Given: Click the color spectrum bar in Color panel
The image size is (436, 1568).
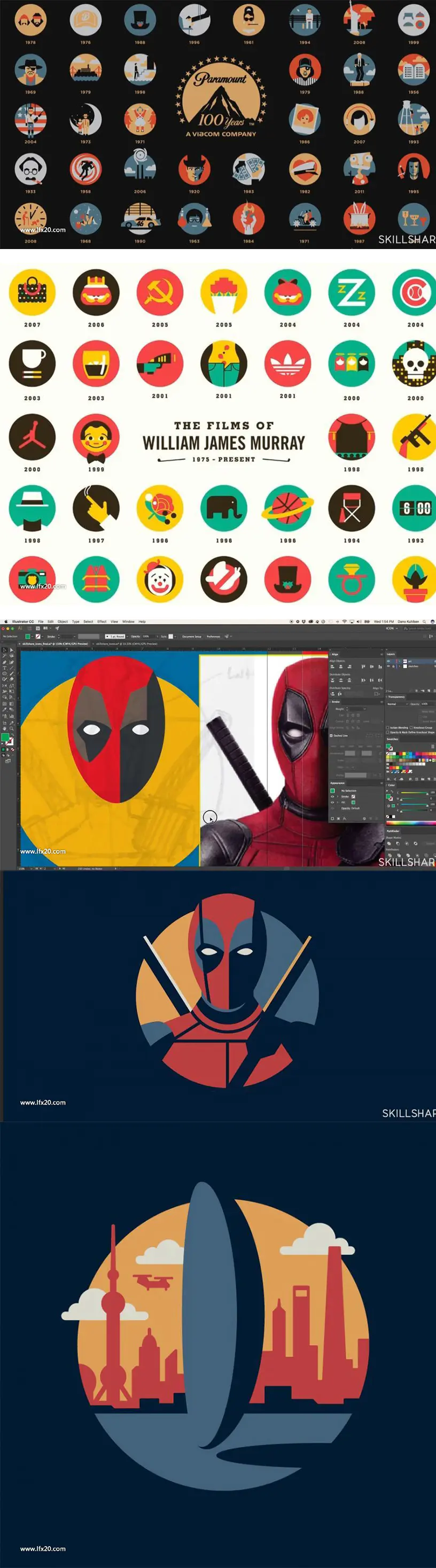Looking at the screenshot, I should click(x=411, y=823).
